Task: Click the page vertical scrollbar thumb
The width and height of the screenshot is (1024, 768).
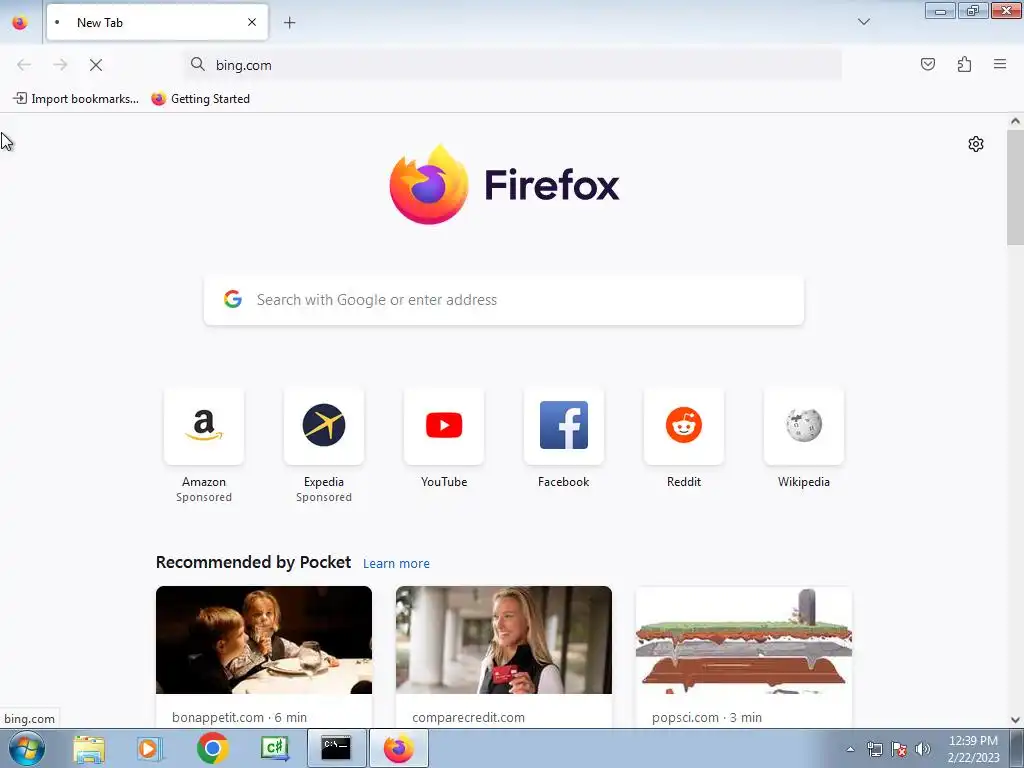Action: [x=1015, y=187]
